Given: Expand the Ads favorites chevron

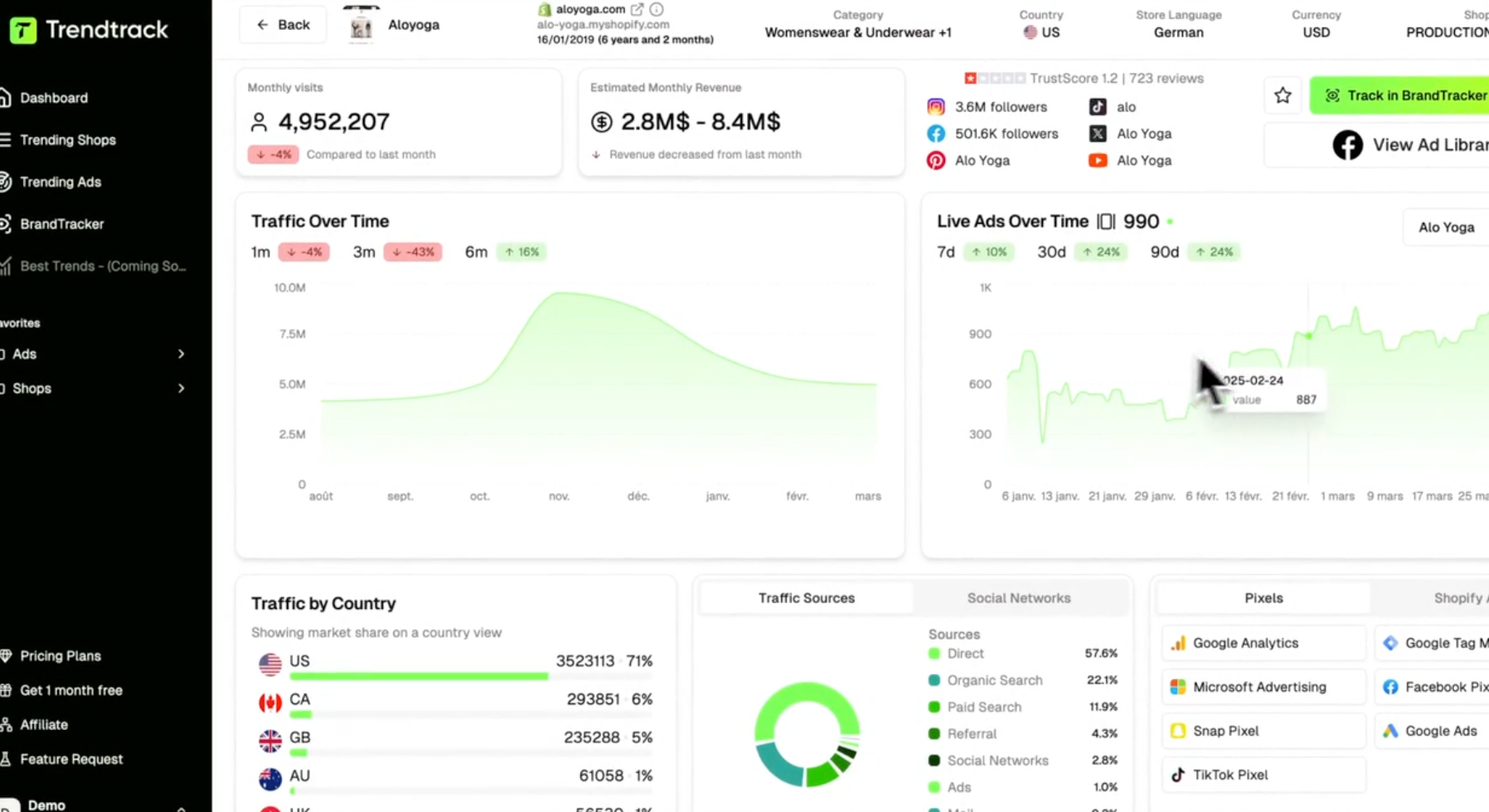Looking at the screenshot, I should click(x=181, y=354).
